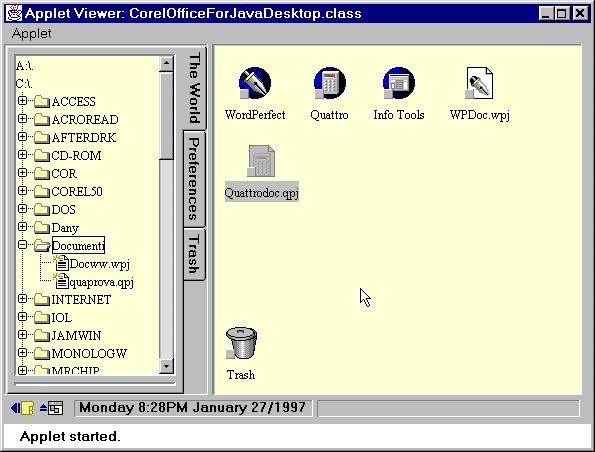Select Docww.wpj file in folder tree

100,264
